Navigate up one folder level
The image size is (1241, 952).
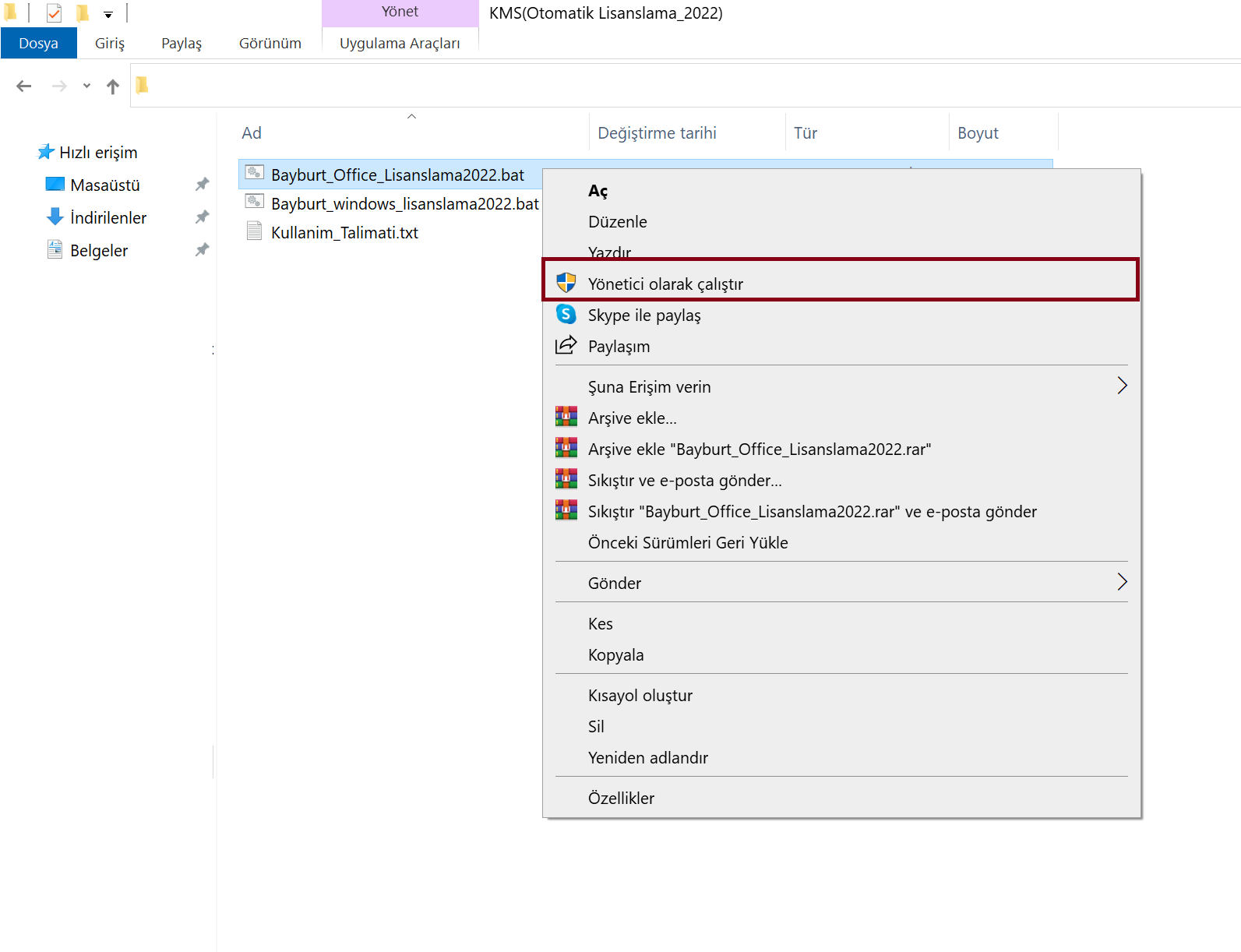pyautogui.click(x=113, y=86)
